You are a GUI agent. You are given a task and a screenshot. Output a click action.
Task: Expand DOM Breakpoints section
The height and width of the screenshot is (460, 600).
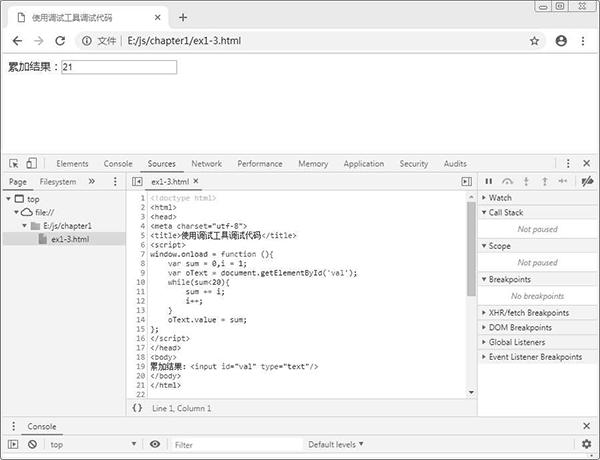tap(537, 328)
